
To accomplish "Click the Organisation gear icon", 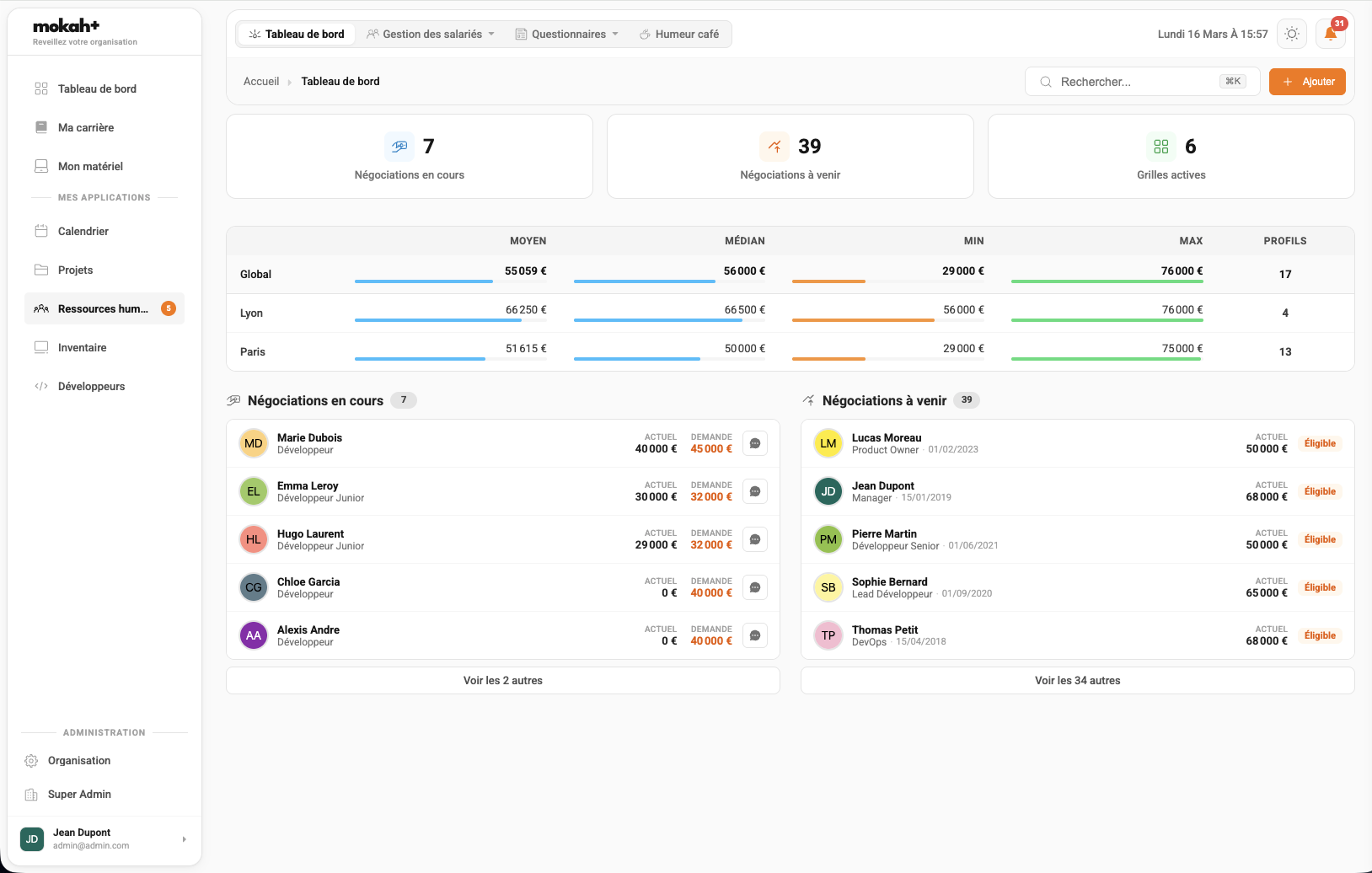I will pyautogui.click(x=31, y=761).
